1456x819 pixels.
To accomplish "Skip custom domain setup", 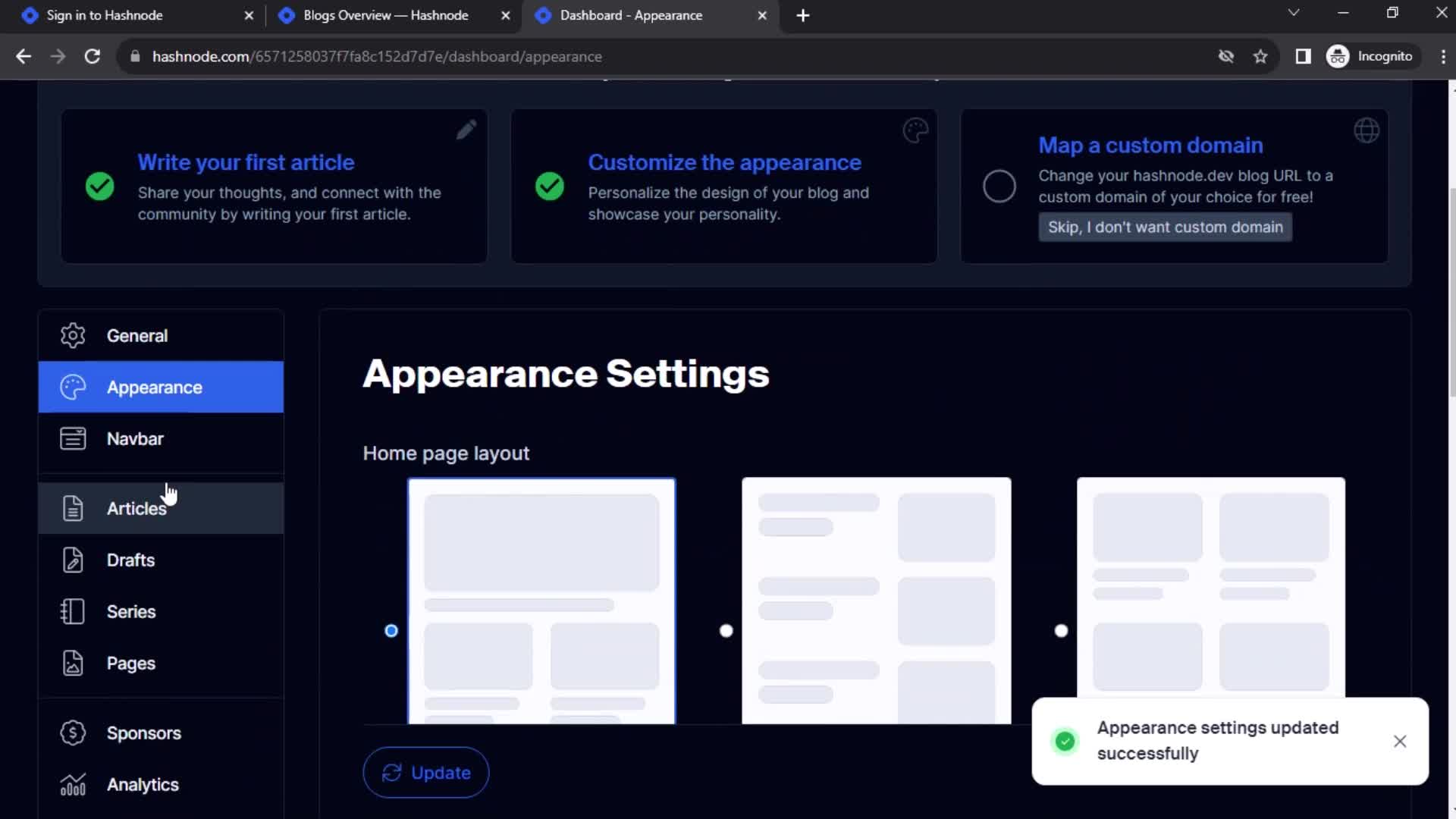I will coord(1166,227).
